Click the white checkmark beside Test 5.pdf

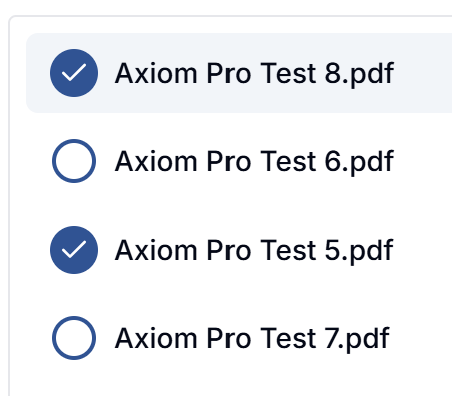click(74, 249)
